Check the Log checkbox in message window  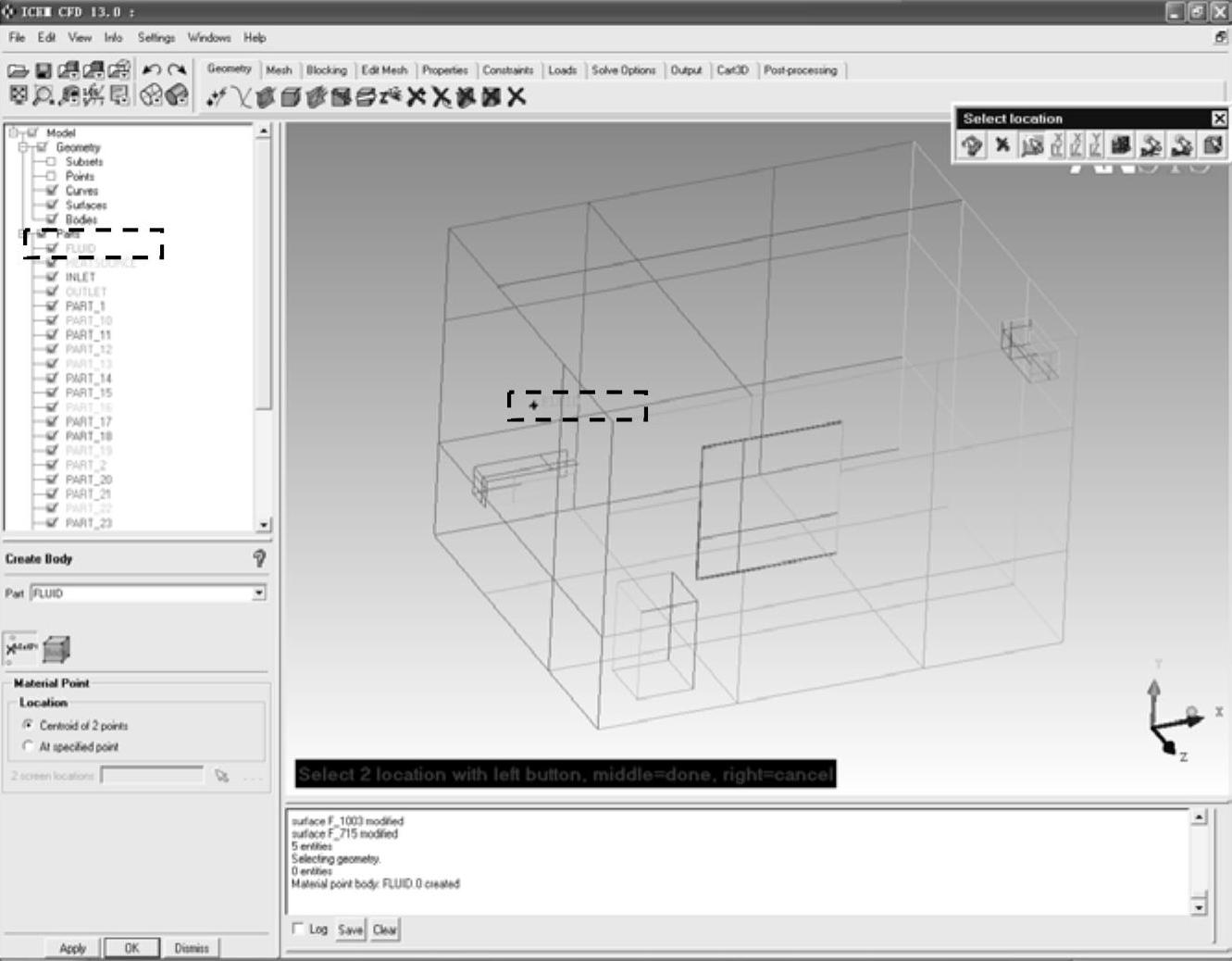(298, 929)
